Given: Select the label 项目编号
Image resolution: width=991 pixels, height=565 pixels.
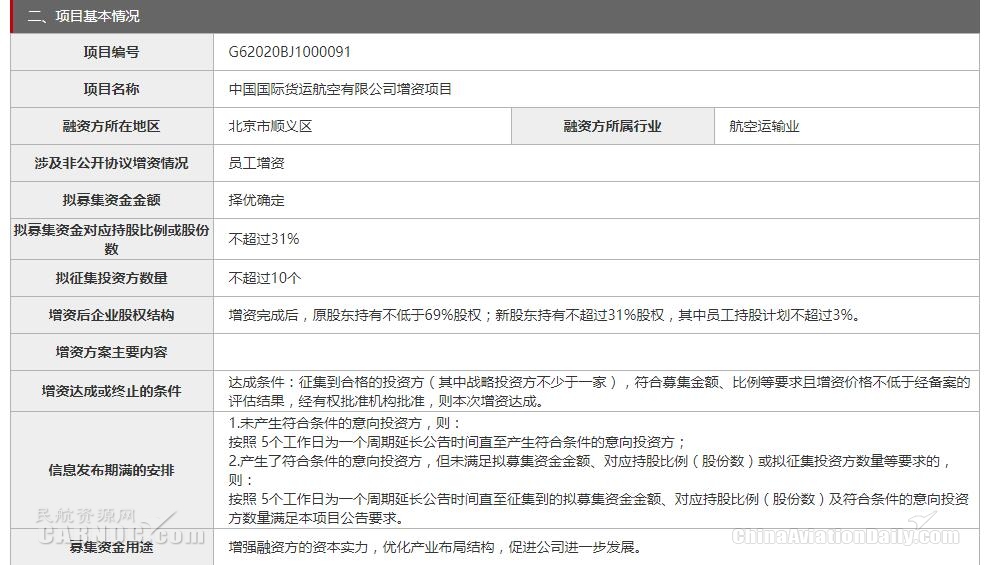Looking at the screenshot, I should click(111, 52).
